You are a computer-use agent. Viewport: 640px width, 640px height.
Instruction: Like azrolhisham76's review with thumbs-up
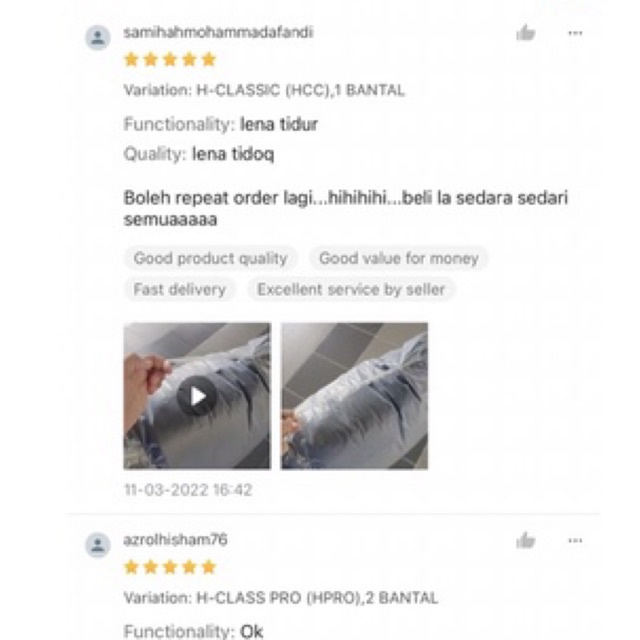526,540
